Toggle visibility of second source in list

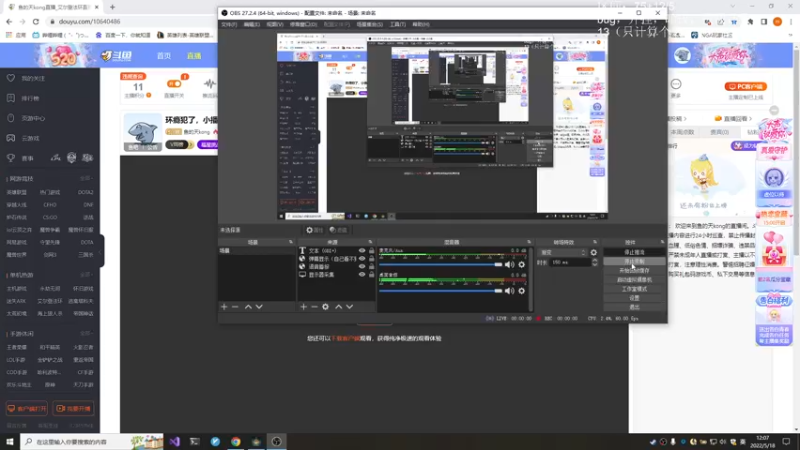(362, 259)
